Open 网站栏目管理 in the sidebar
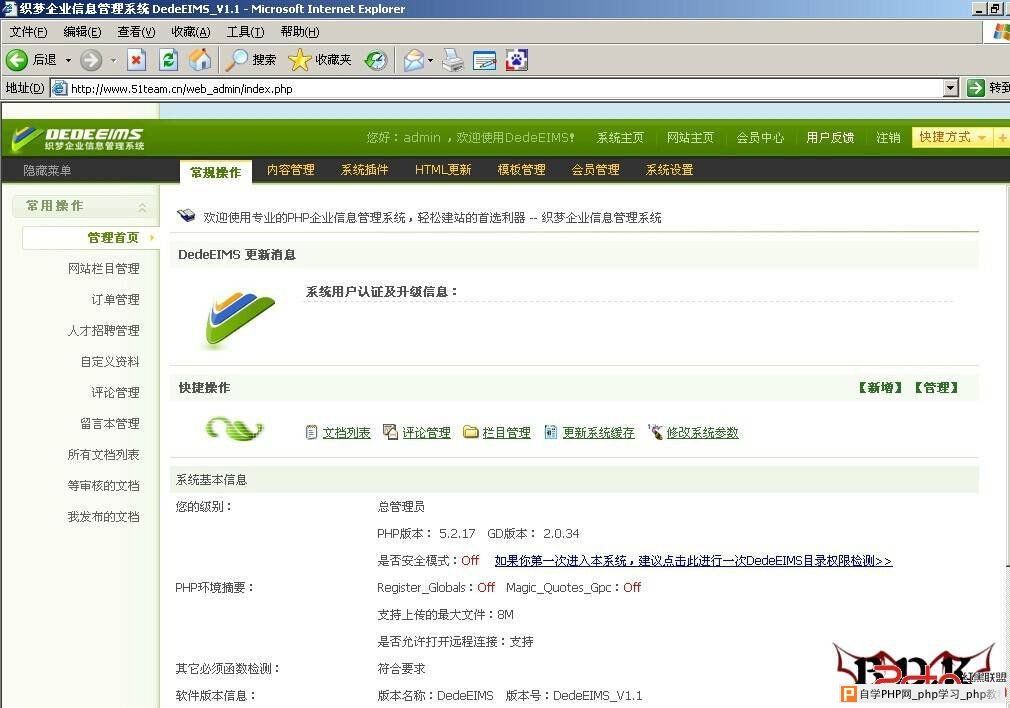The height and width of the screenshot is (708, 1010). click(104, 269)
